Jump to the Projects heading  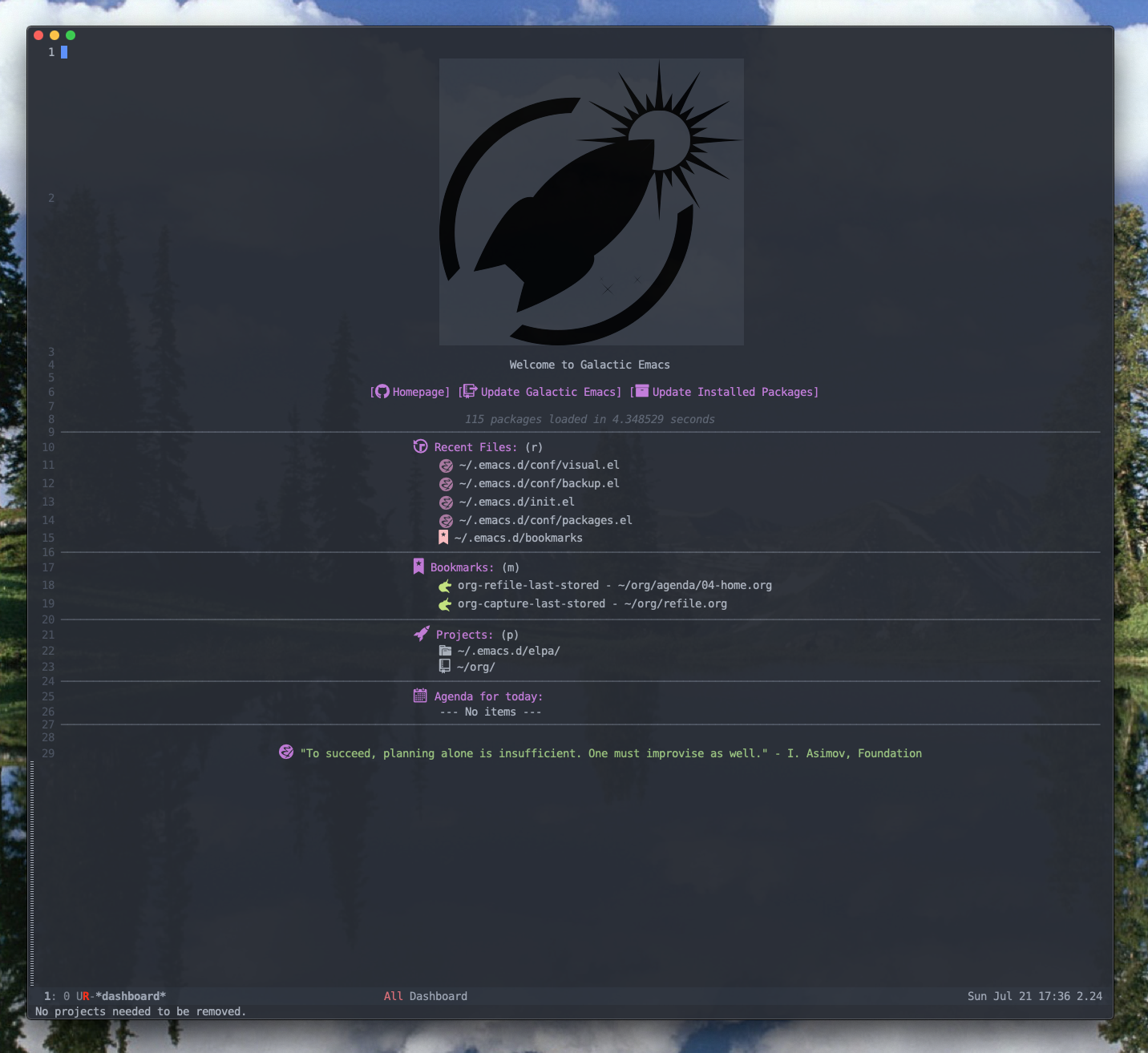[464, 635]
